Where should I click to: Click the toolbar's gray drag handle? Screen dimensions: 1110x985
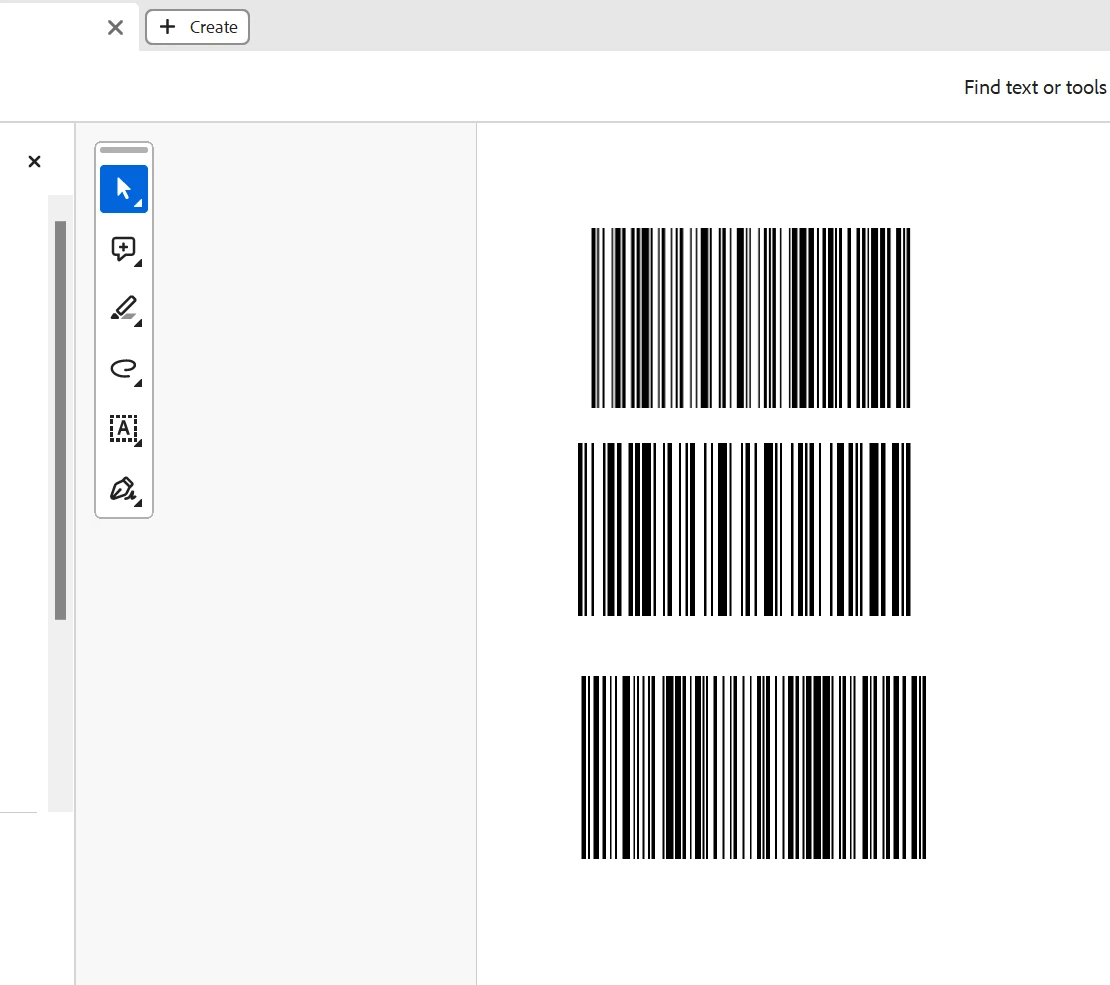point(124,150)
